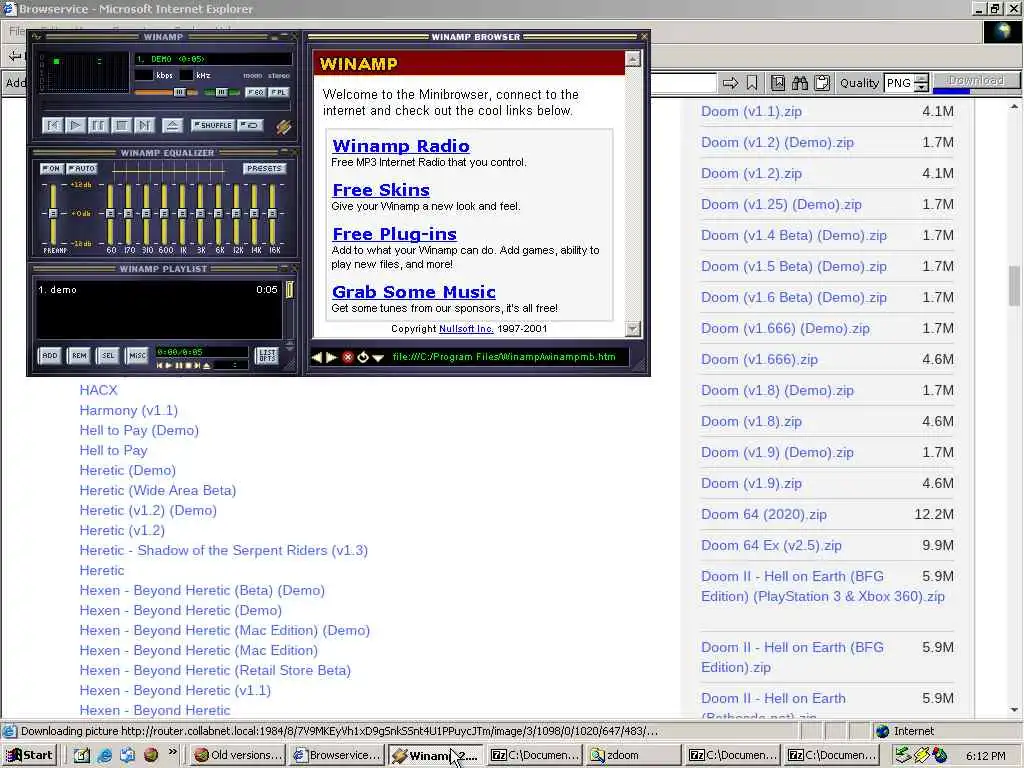Open playlist SEL menu
1024x768 pixels.
tap(108, 355)
